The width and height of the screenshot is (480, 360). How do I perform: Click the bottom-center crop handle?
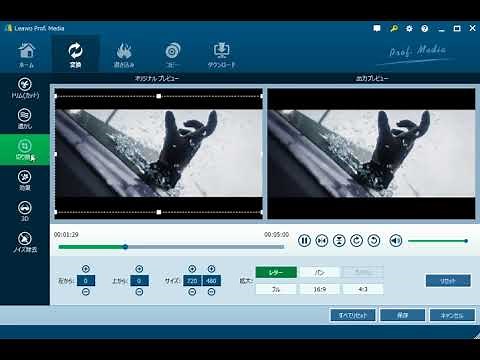159,212
